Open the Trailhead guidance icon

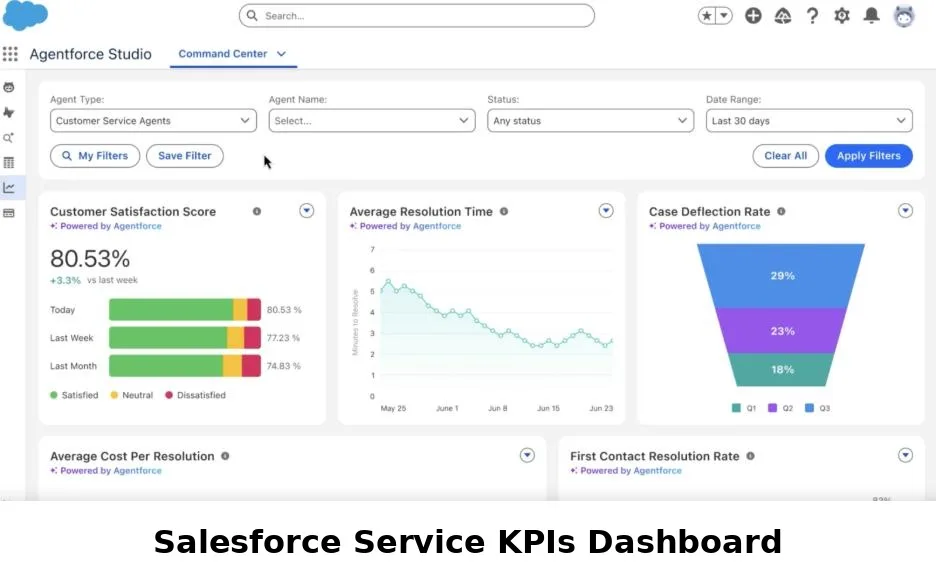coord(783,16)
